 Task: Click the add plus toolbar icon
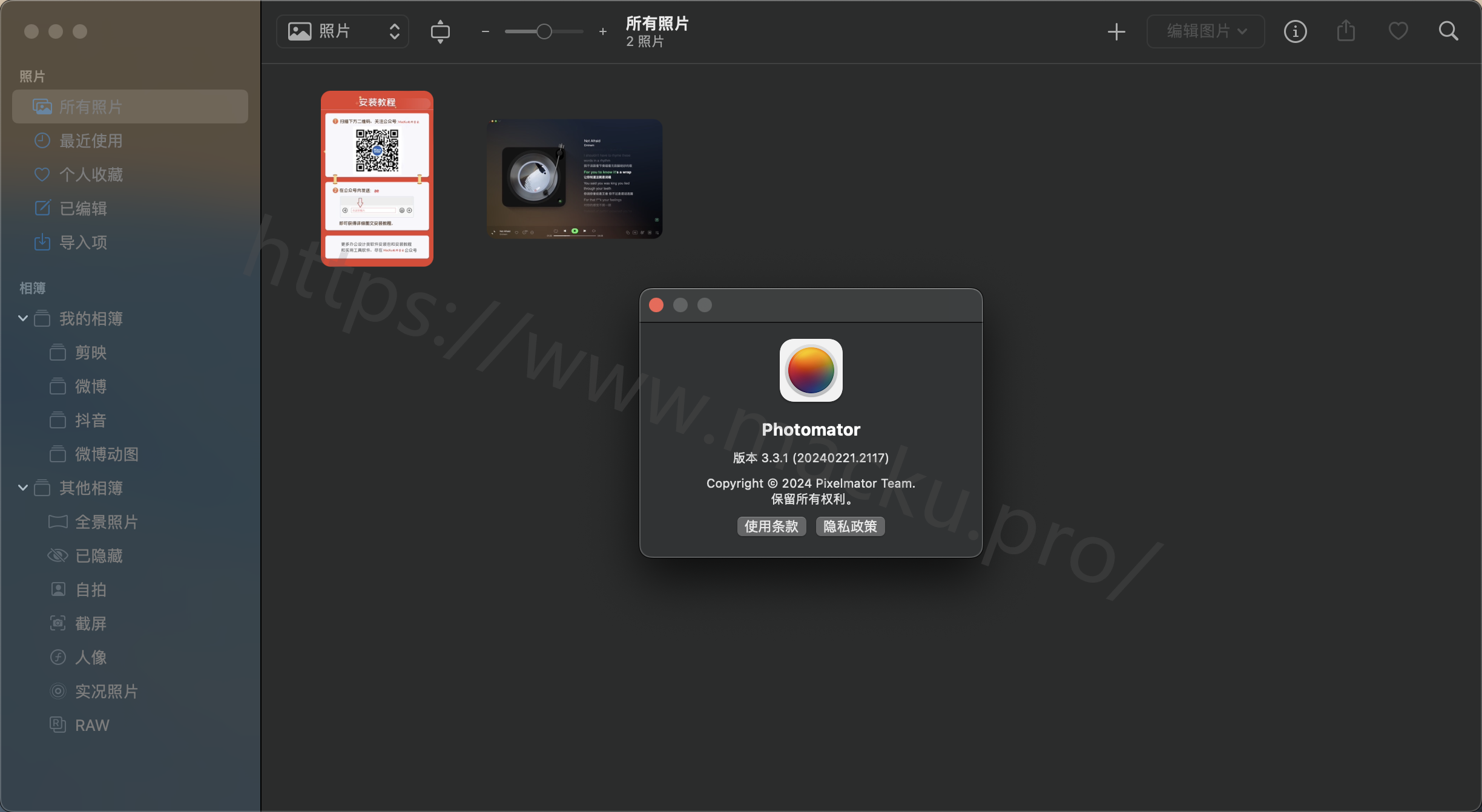click(1116, 31)
